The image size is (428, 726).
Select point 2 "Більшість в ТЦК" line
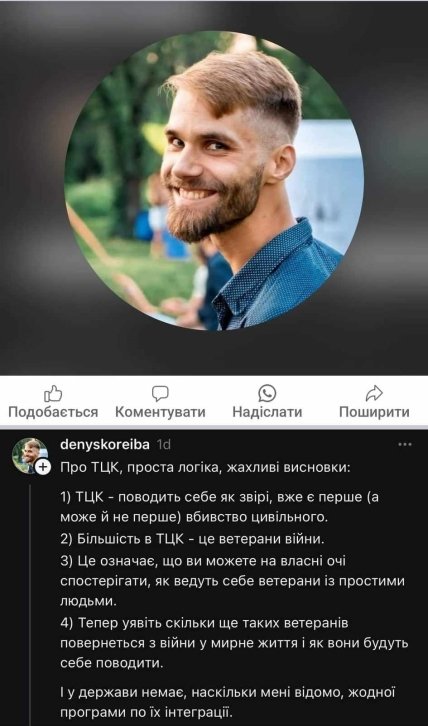click(198, 539)
